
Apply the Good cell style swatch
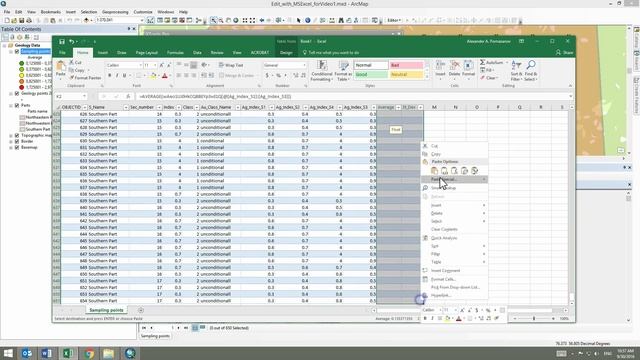[x=370, y=75]
